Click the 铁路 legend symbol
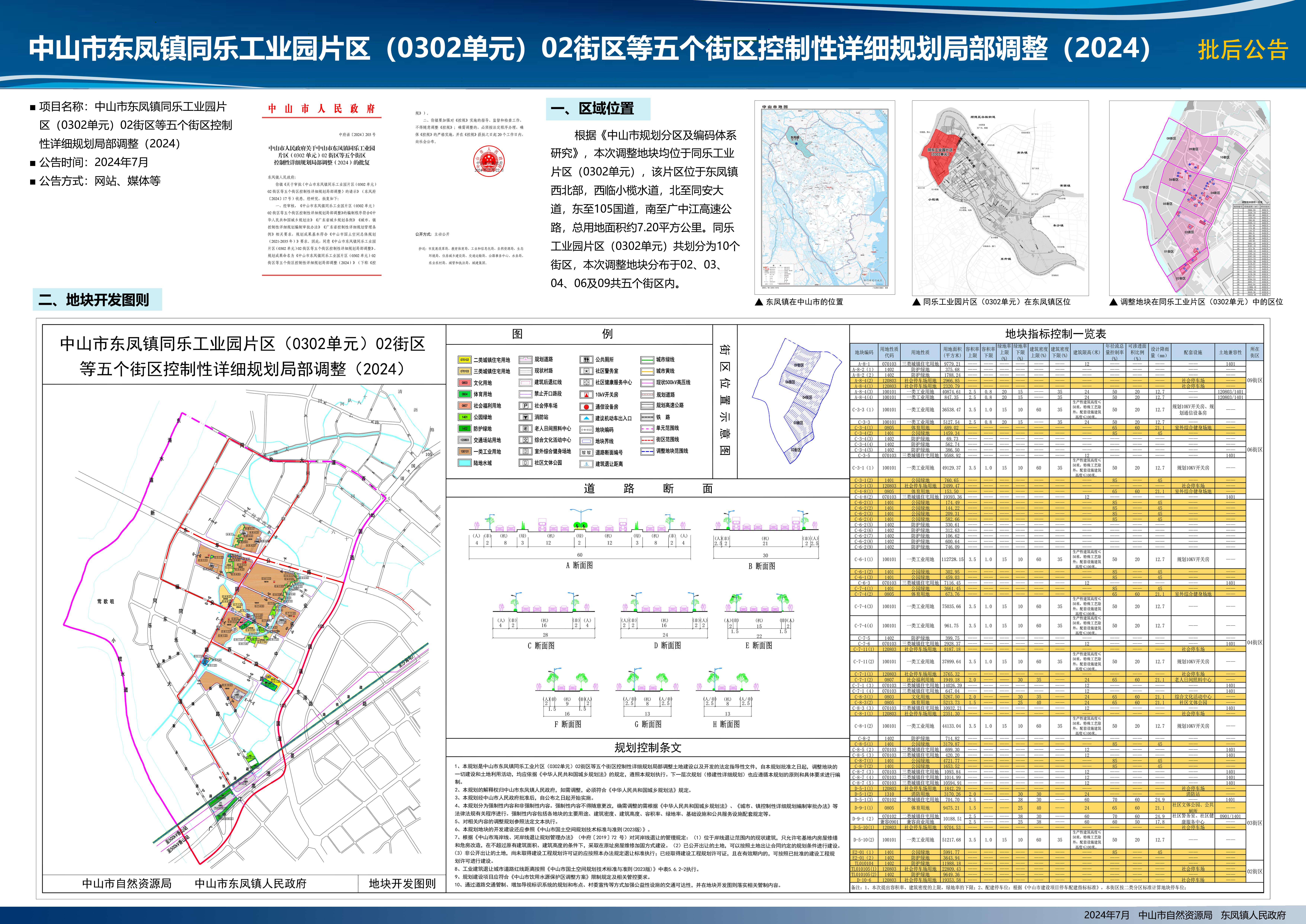The height and width of the screenshot is (924, 1306). [647, 417]
